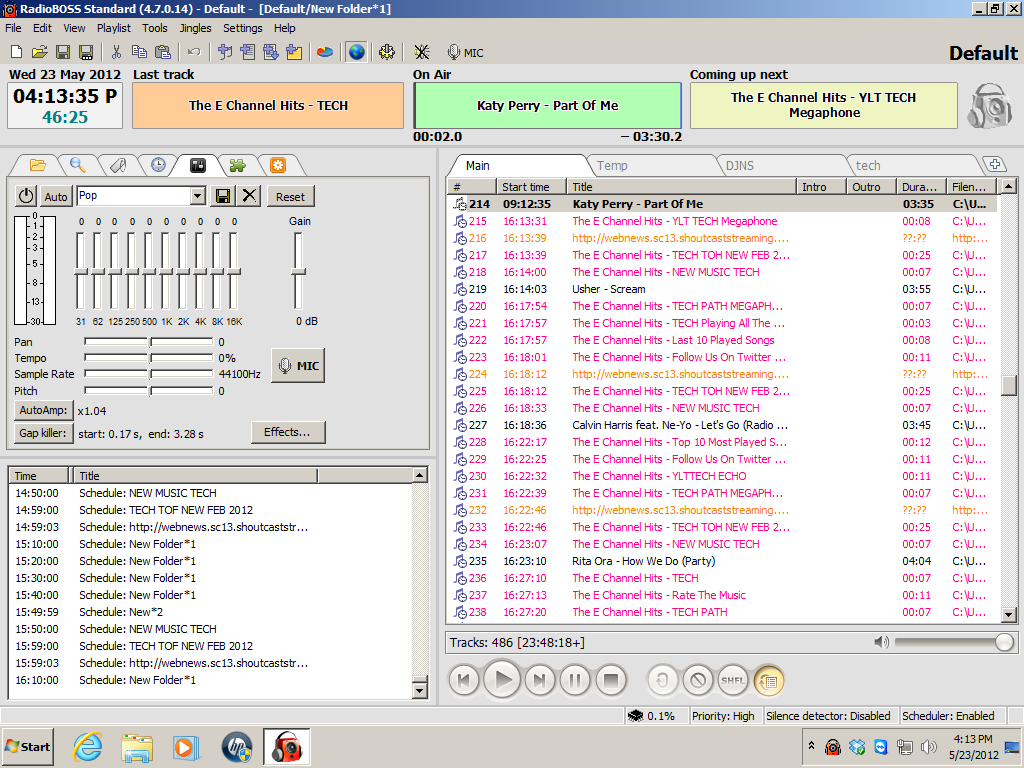Click the Gain slider
Viewport: 1024px width, 768px height.
pyautogui.click(x=298, y=270)
